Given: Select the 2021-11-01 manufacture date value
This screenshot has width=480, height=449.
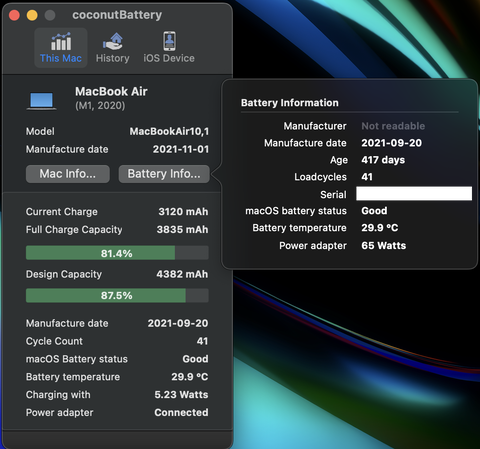Looking at the screenshot, I should click(x=181, y=149).
